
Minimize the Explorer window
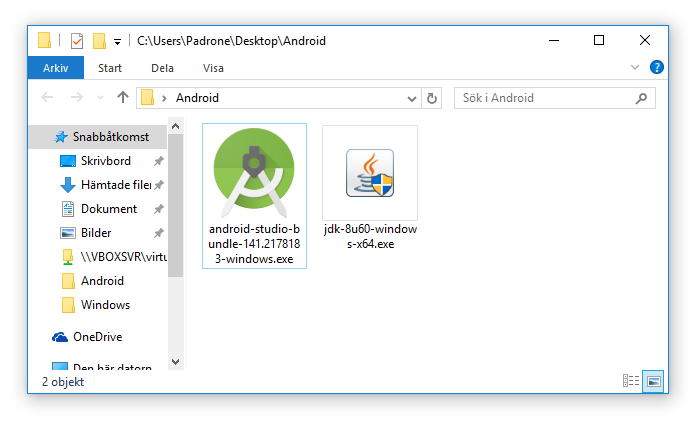tap(554, 41)
